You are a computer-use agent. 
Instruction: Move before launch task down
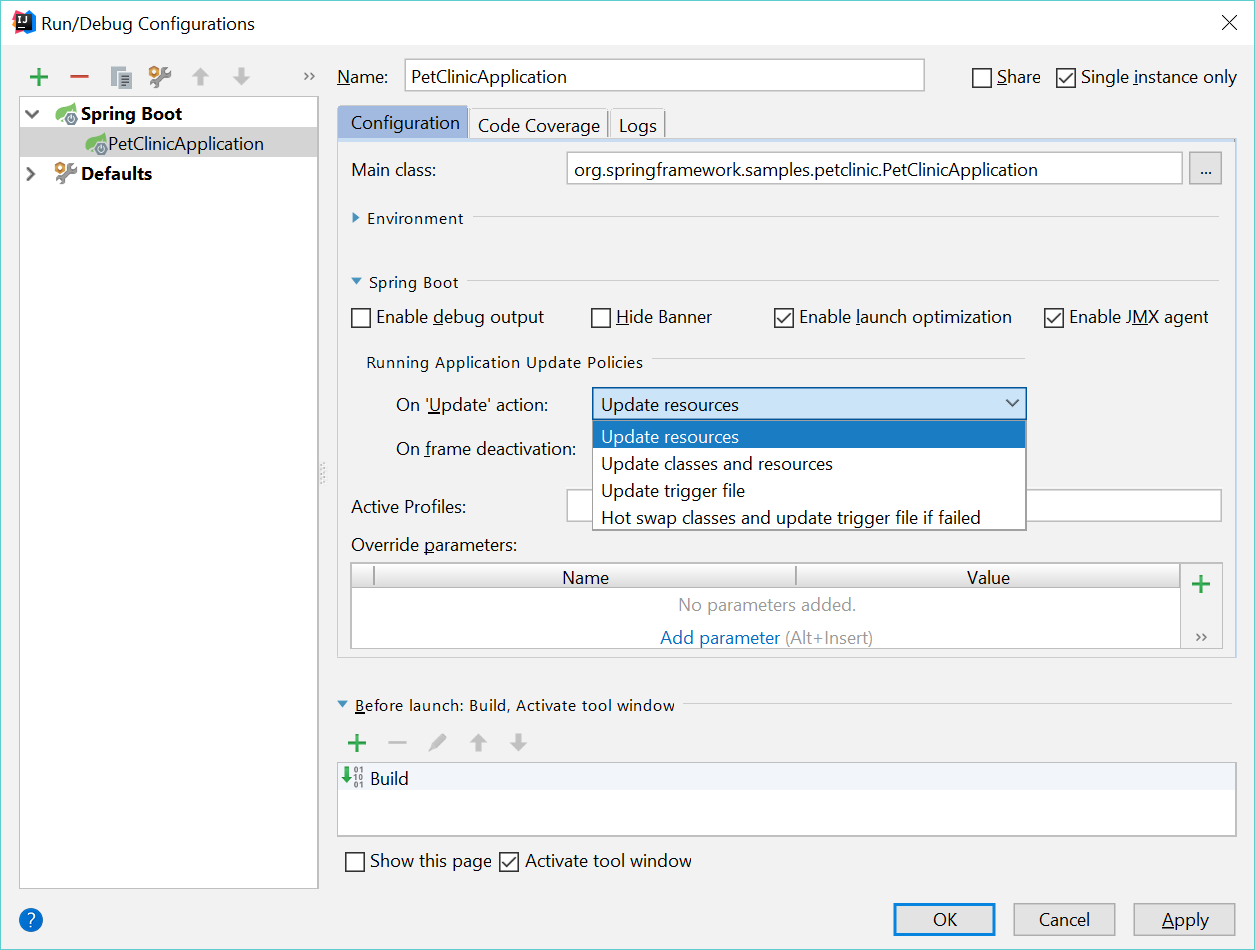pyautogui.click(x=518, y=743)
